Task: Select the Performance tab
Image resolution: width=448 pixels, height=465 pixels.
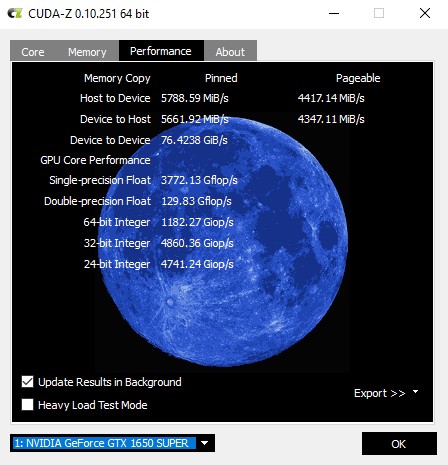Action: coord(161,51)
